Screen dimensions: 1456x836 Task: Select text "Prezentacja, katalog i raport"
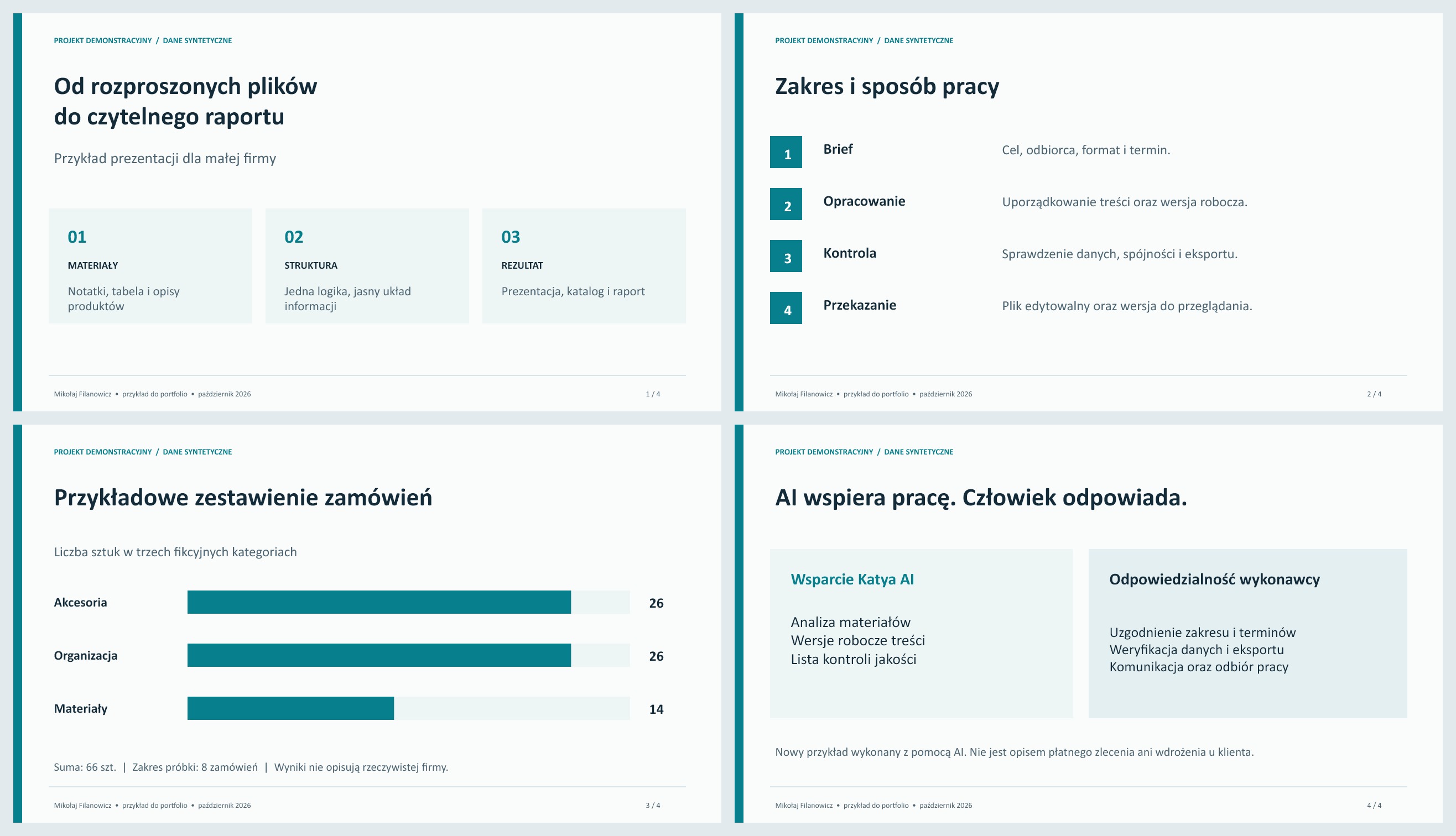(573, 292)
